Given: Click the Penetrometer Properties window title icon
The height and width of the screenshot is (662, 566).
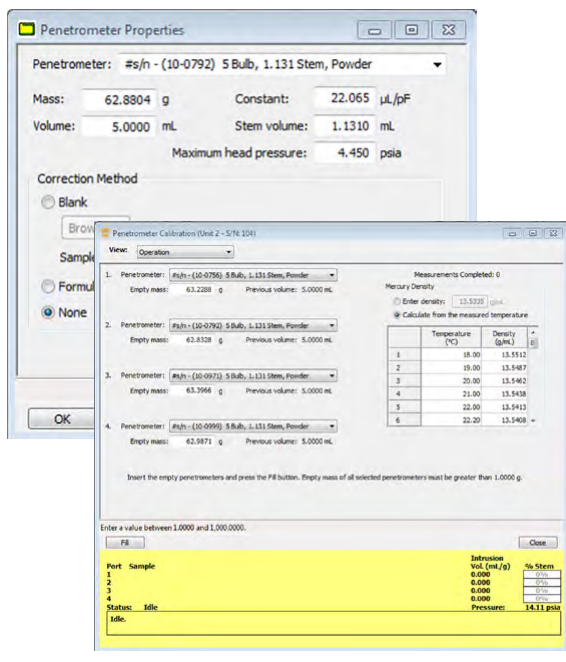Looking at the screenshot, I should [x=27, y=30].
